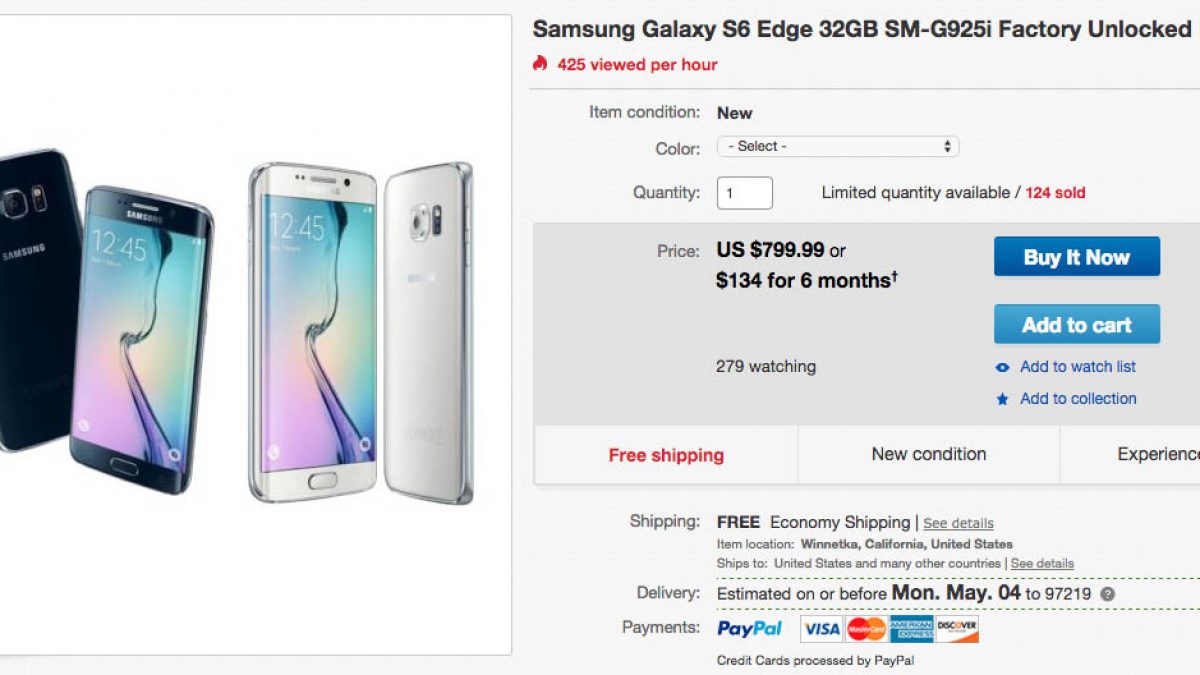Open the Color select dropdown

click(x=838, y=147)
